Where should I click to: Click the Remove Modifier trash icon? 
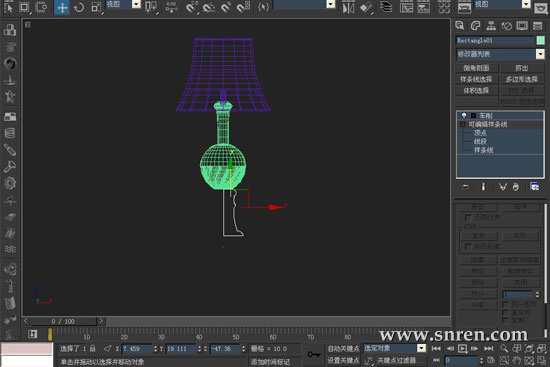(516, 187)
